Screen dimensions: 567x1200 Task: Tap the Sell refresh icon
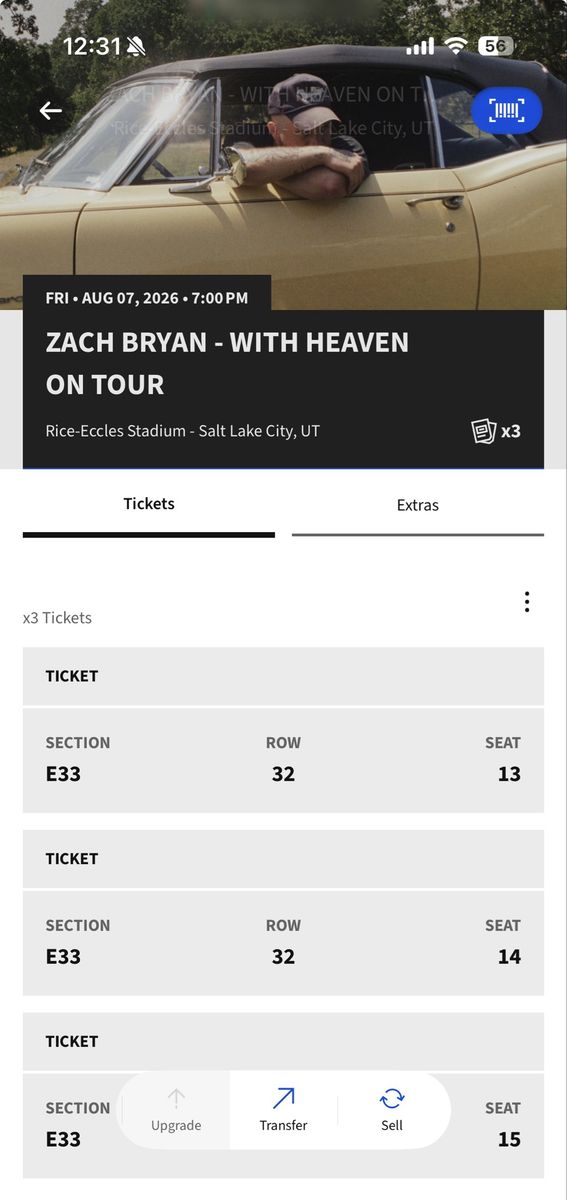pyautogui.click(x=392, y=1099)
